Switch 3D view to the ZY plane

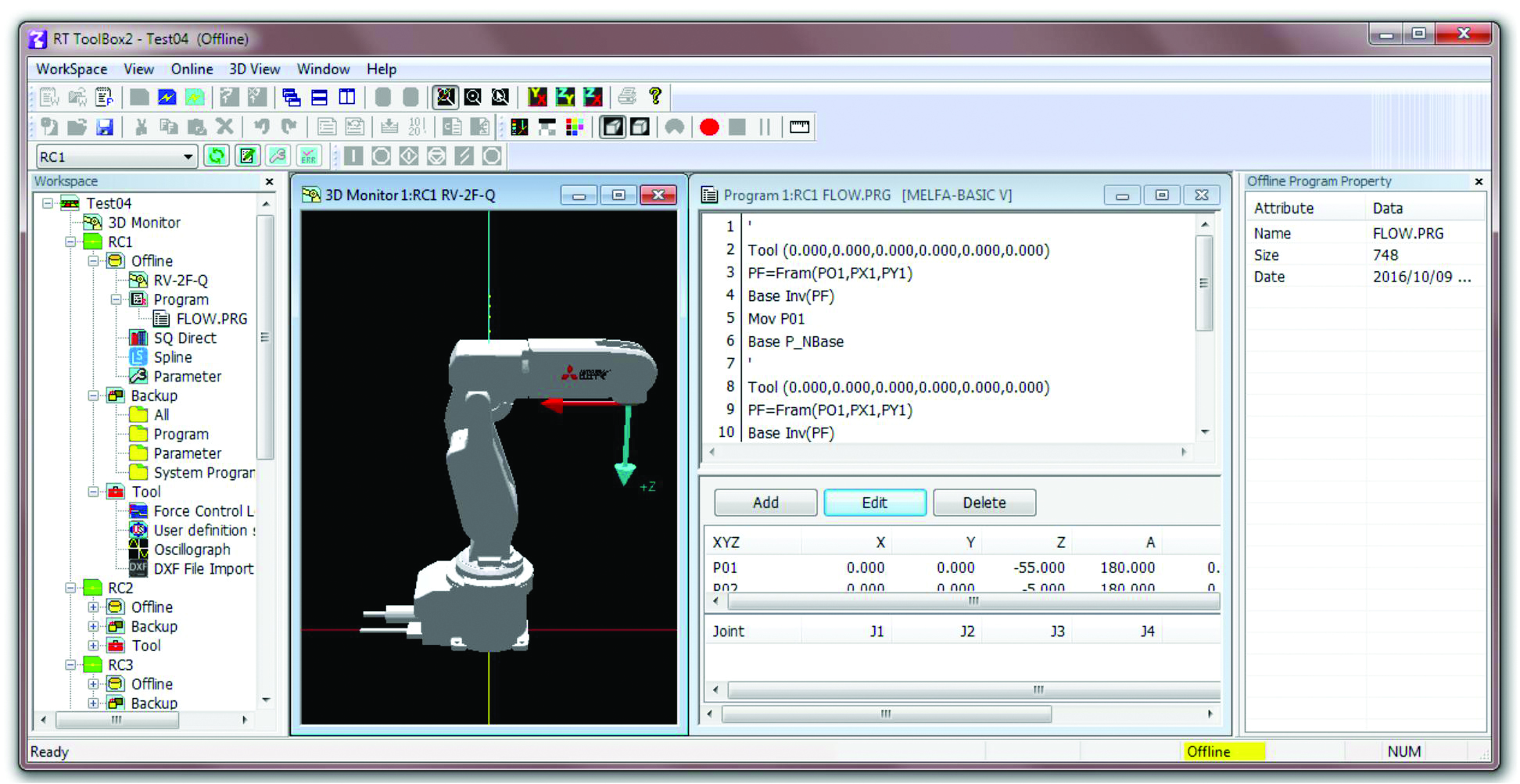click(x=565, y=97)
